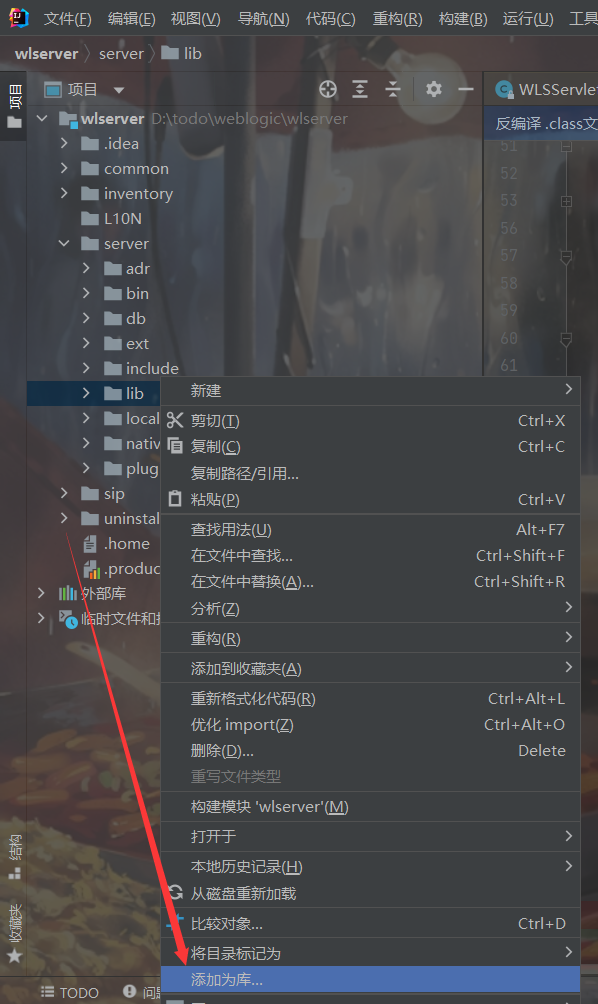Toggle code folding marker at line 57

coord(566,257)
